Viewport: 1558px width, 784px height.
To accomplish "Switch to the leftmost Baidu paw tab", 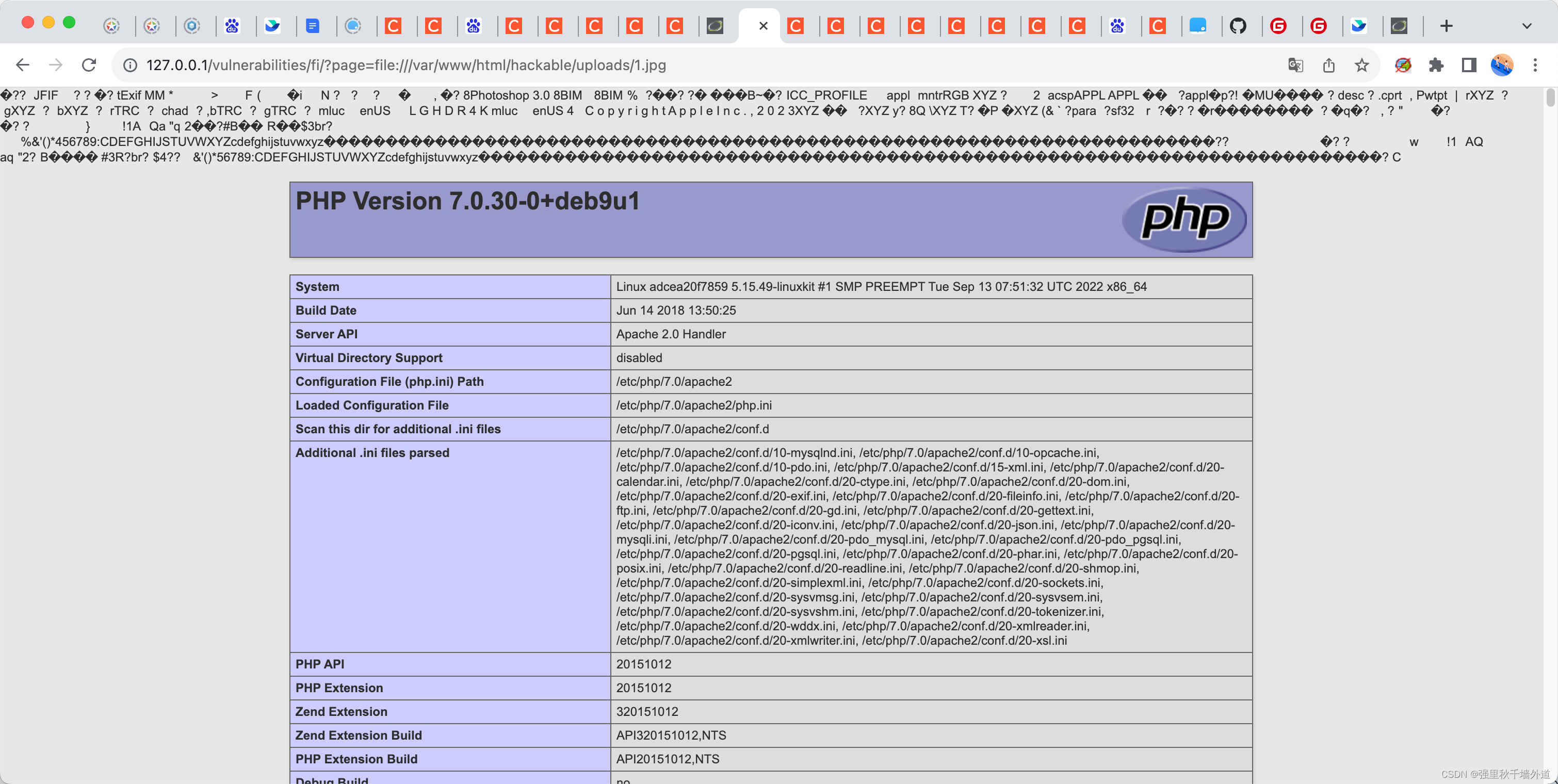I will tap(232, 26).
